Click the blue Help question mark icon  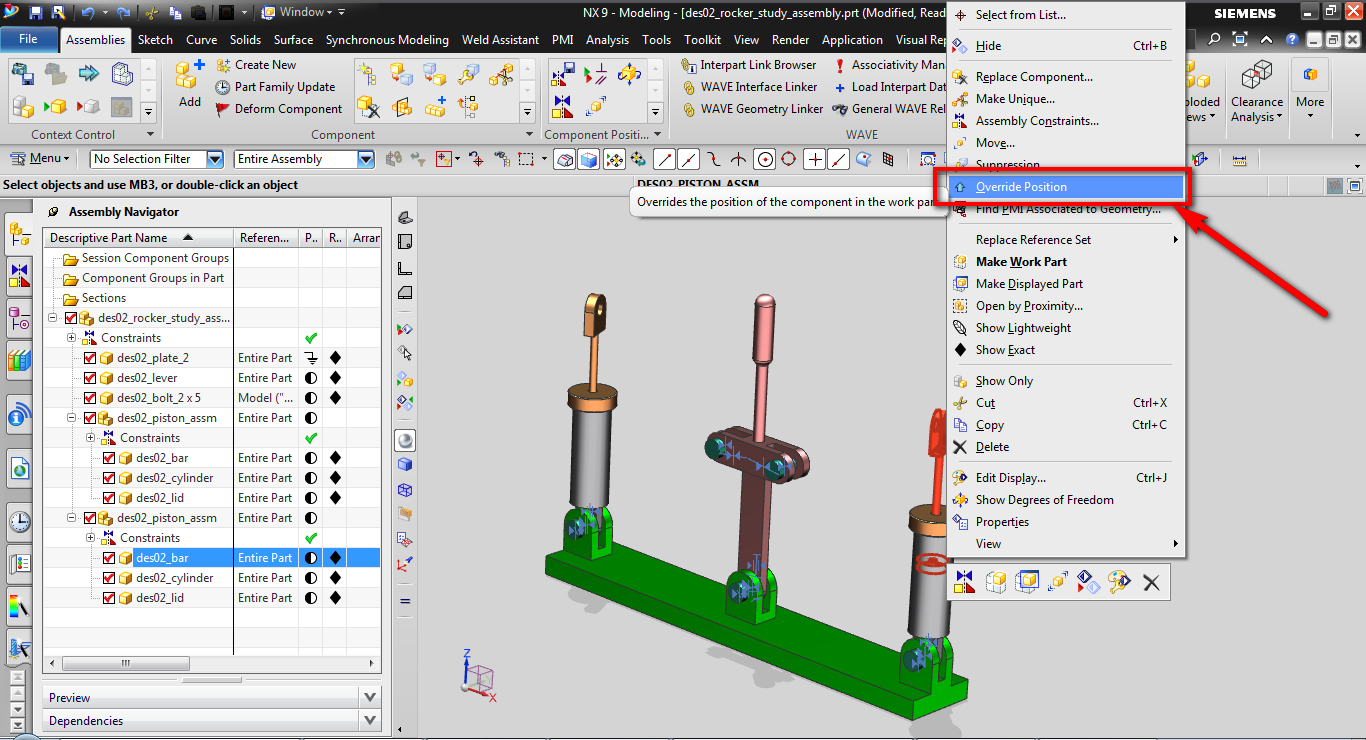point(1294,40)
